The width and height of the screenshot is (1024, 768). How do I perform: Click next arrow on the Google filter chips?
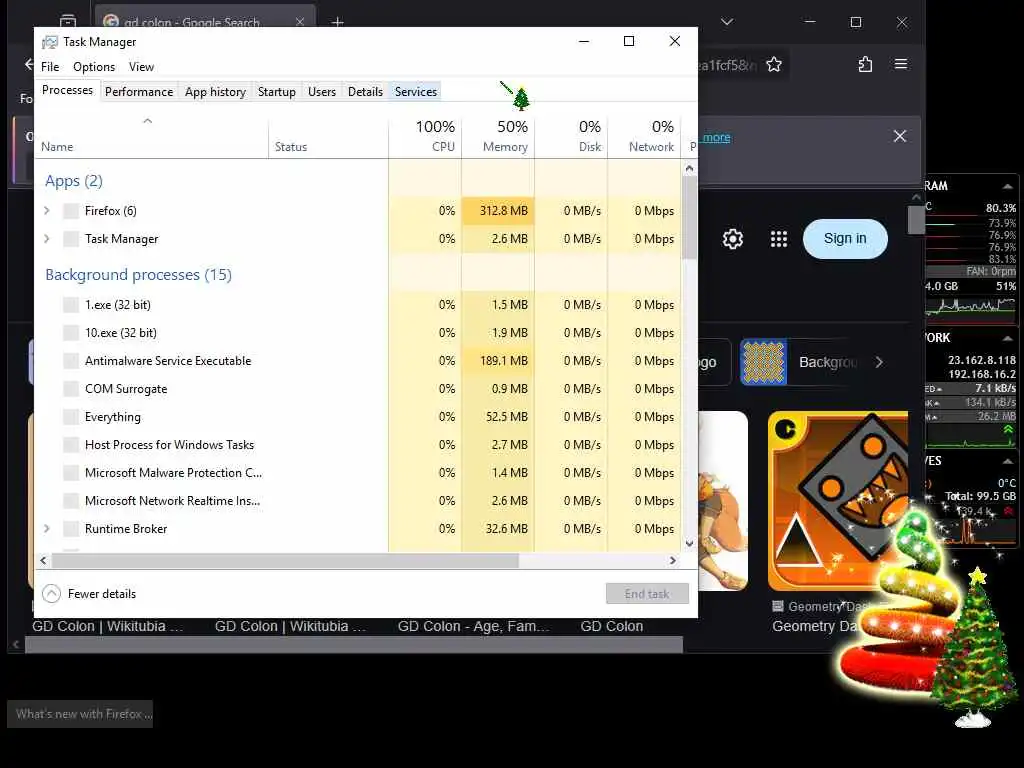[880, 362]
